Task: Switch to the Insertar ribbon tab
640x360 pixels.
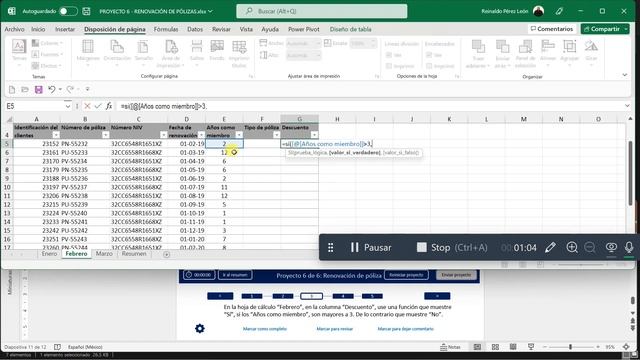Action: point(65,29)
